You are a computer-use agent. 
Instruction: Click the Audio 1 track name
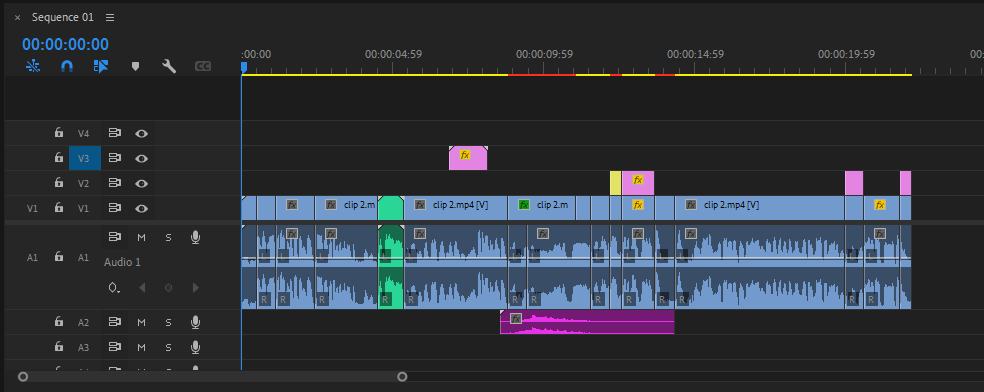(122, 262)
